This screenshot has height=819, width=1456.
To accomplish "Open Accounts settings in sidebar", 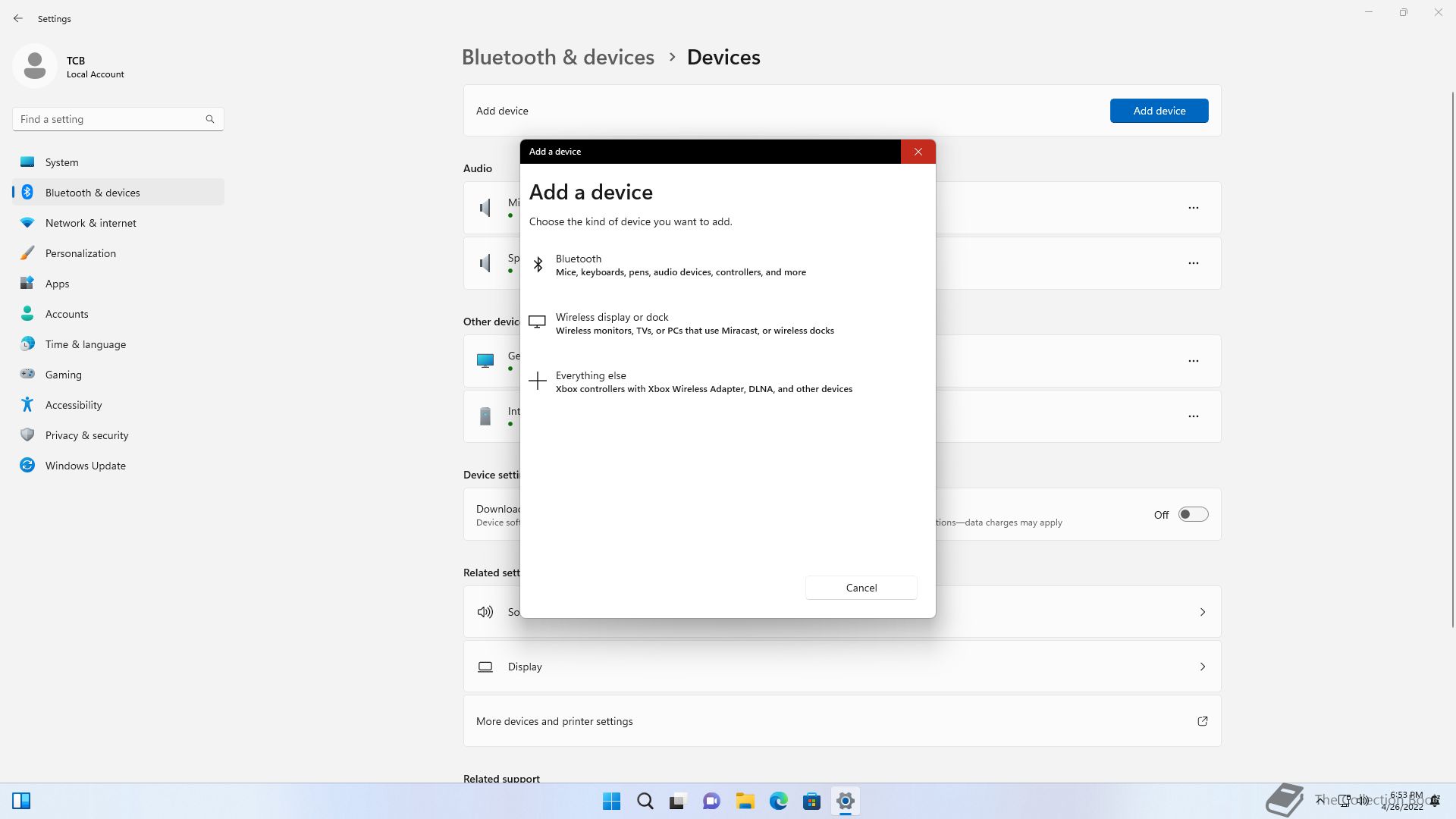I will coord(118,314).
